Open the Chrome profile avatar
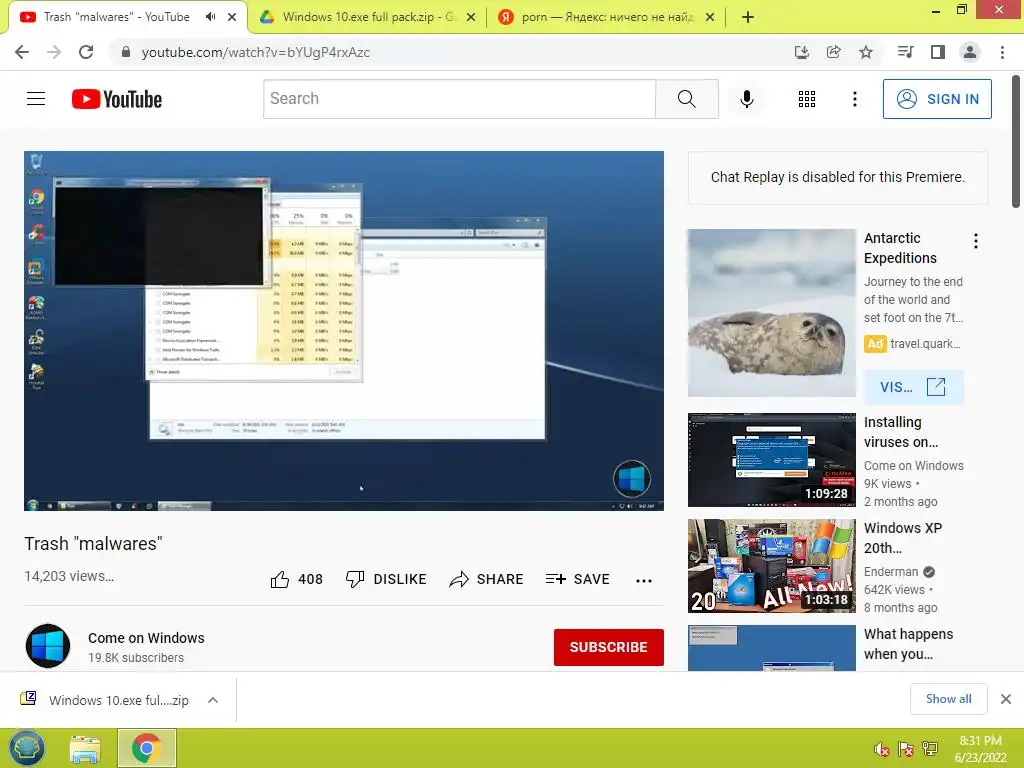 pos(970,52)
